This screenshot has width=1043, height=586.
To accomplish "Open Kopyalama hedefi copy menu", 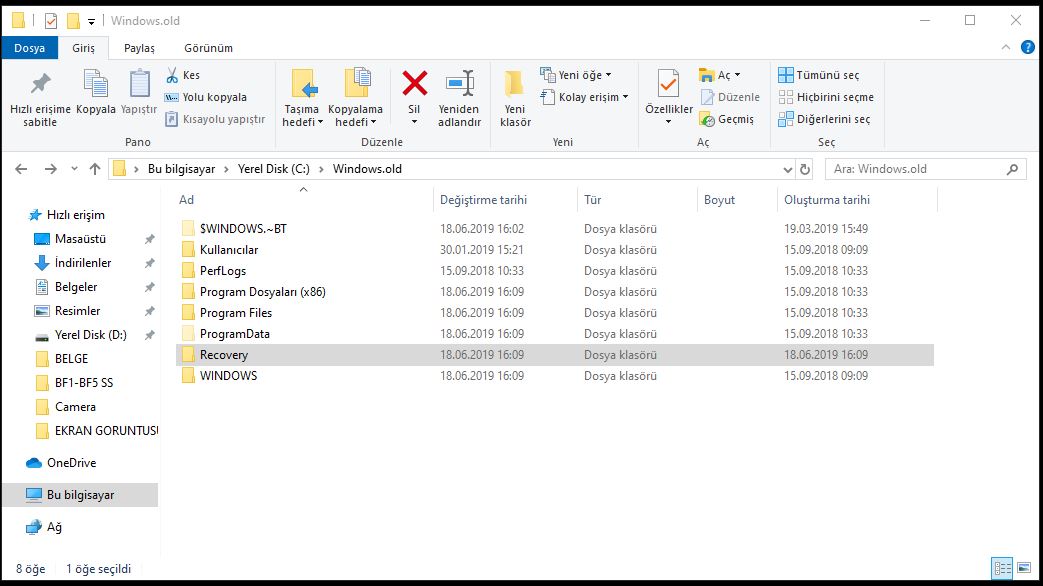I will [x=355, y=98].
